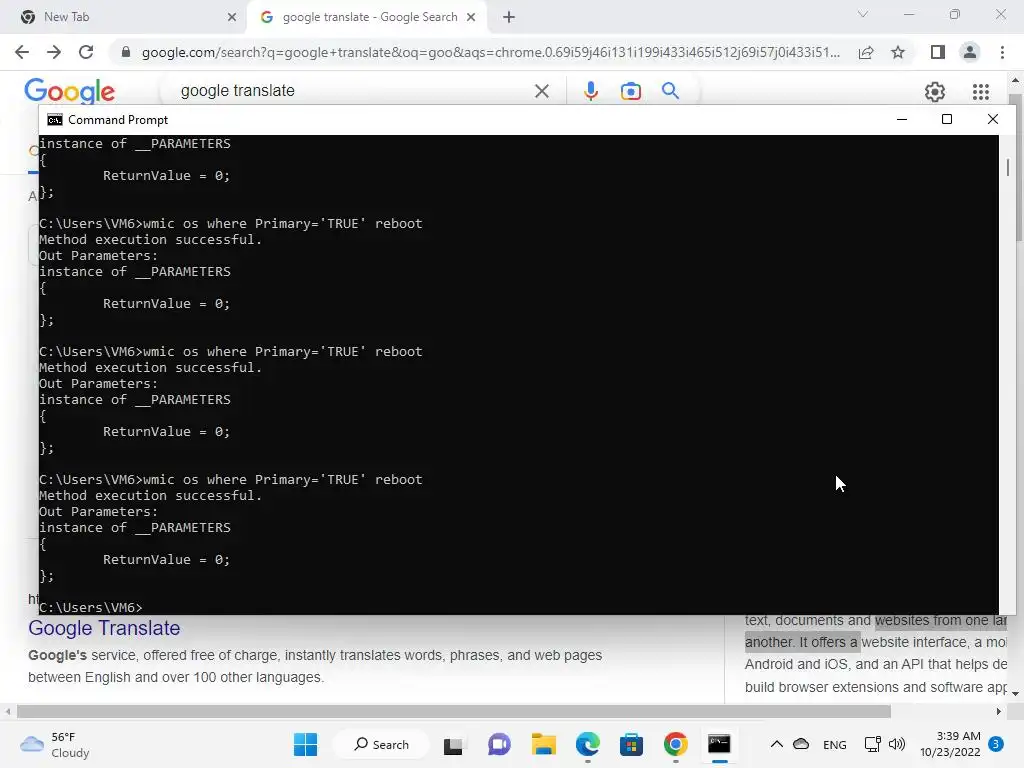This screenshot has width=1024, height=768.
Task: Open weather widget showing 56°F Cloudy
Action: pyautogui.click(x=55, y=744)
